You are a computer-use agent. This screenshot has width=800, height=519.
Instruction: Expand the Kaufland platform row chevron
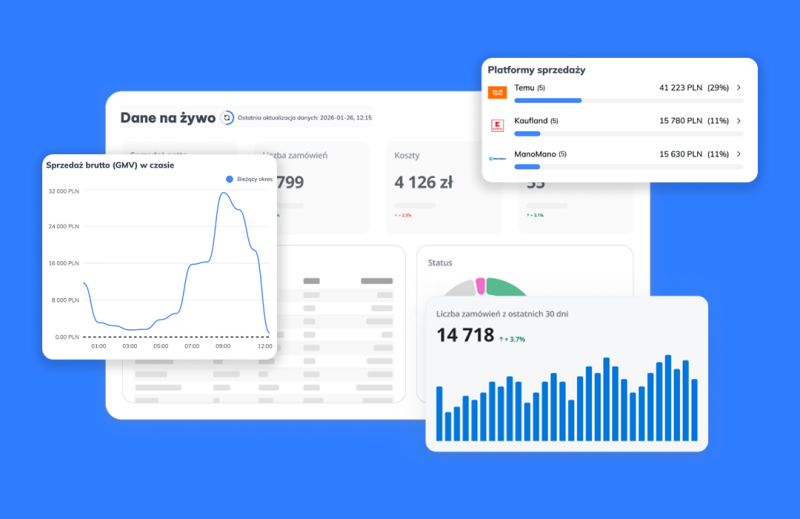pos(738,121)
